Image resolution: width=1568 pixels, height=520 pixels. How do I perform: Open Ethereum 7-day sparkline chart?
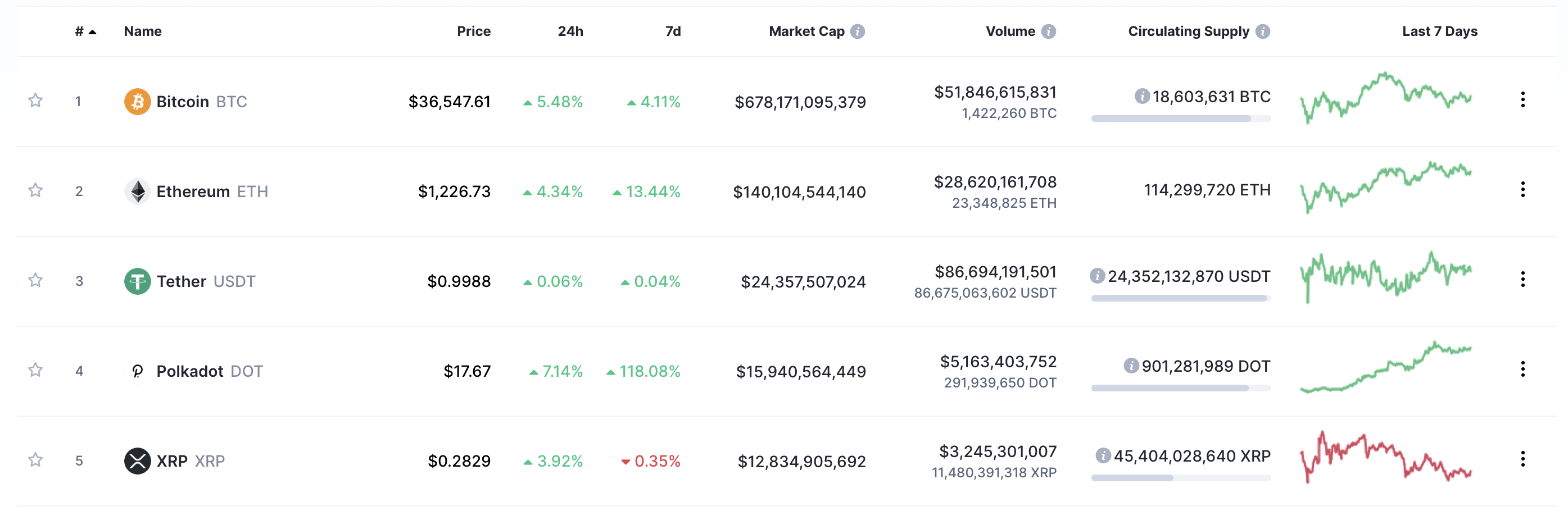1386,188
